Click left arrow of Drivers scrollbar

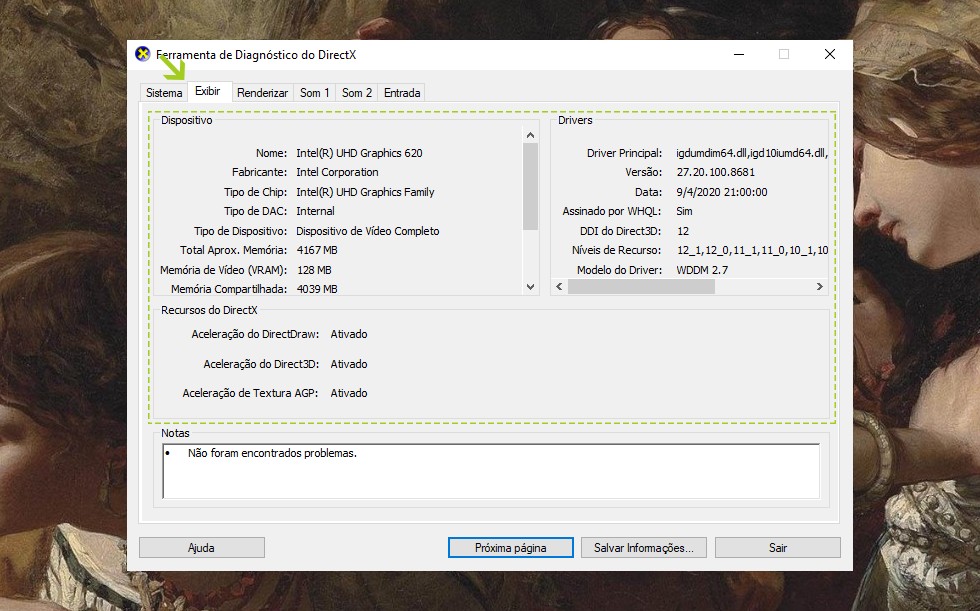tap(560, 287)
